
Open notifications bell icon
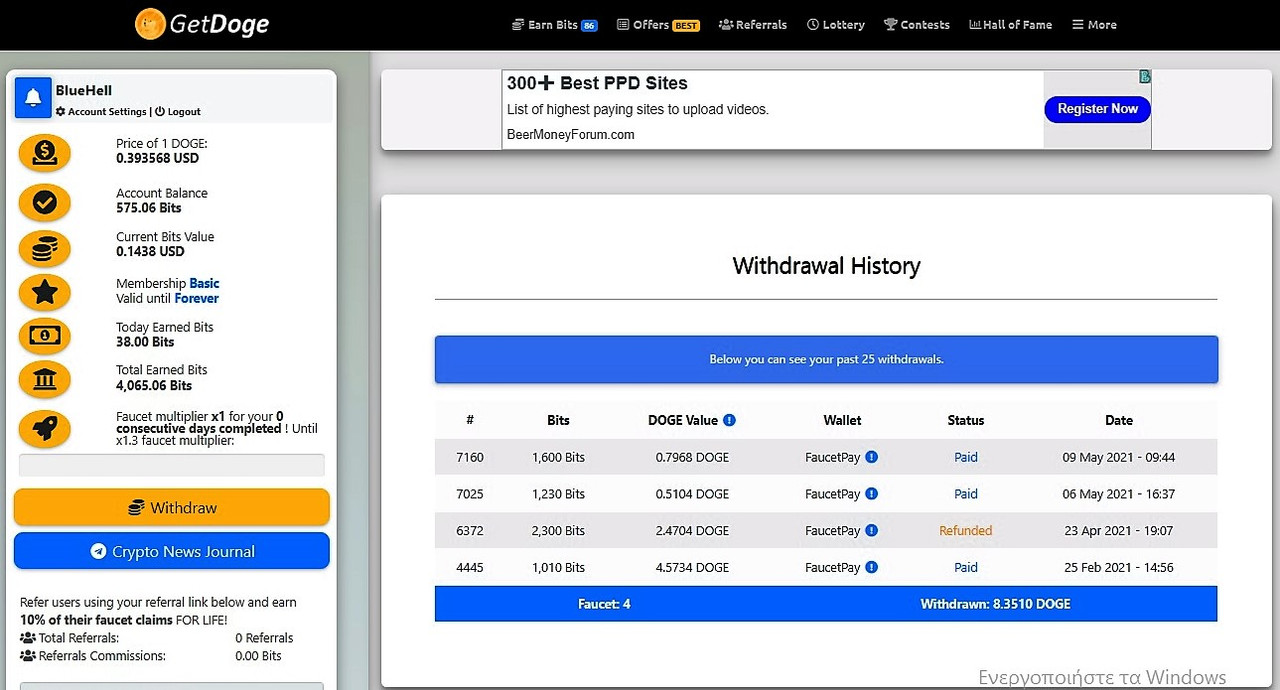click(33, 97)
